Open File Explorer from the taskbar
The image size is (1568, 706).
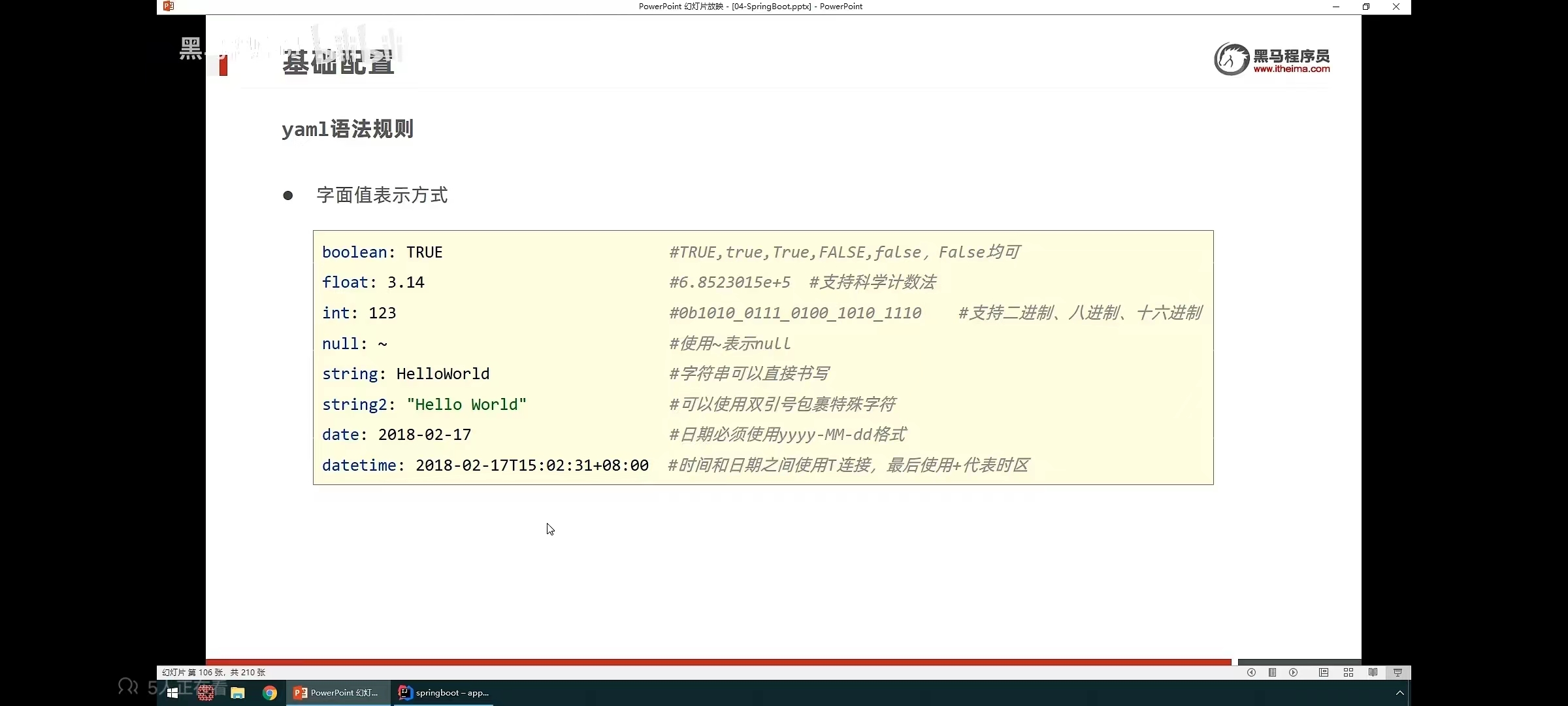pos(238,693)
